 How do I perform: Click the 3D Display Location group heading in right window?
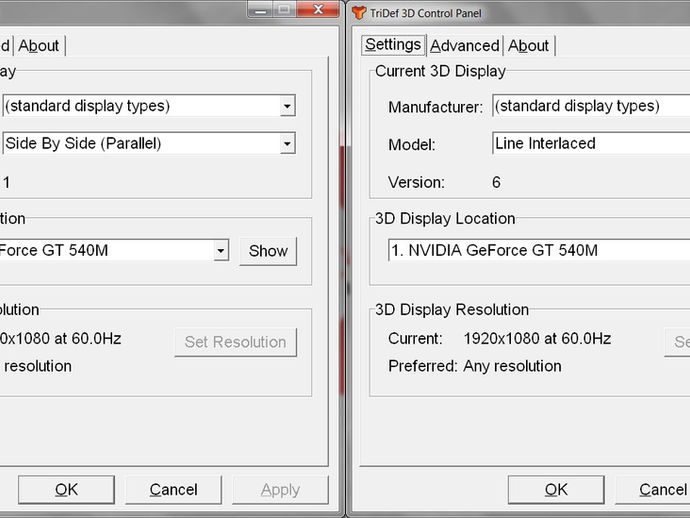point(445,219)
